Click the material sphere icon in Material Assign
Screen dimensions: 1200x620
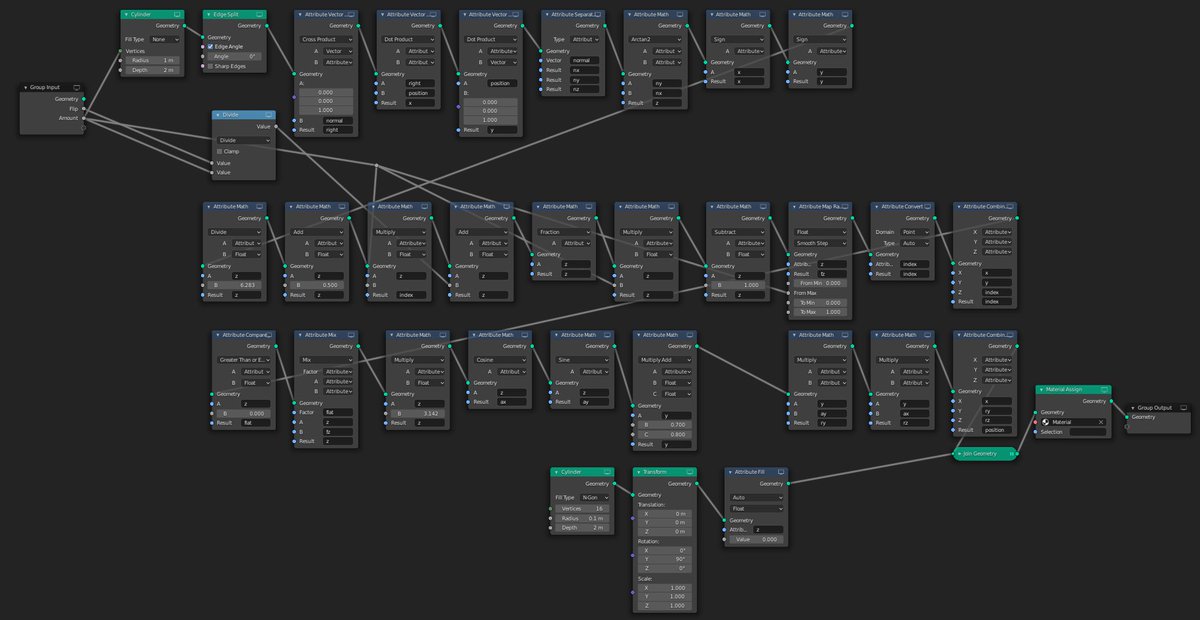1045,422
